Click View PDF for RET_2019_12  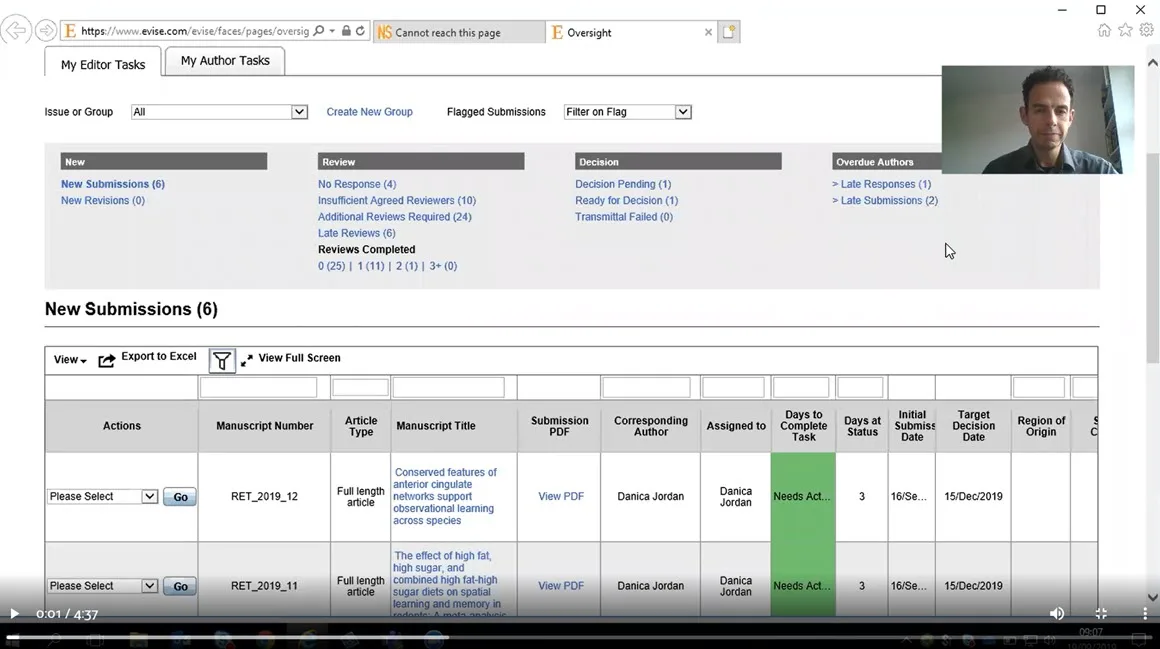point(561,496)
